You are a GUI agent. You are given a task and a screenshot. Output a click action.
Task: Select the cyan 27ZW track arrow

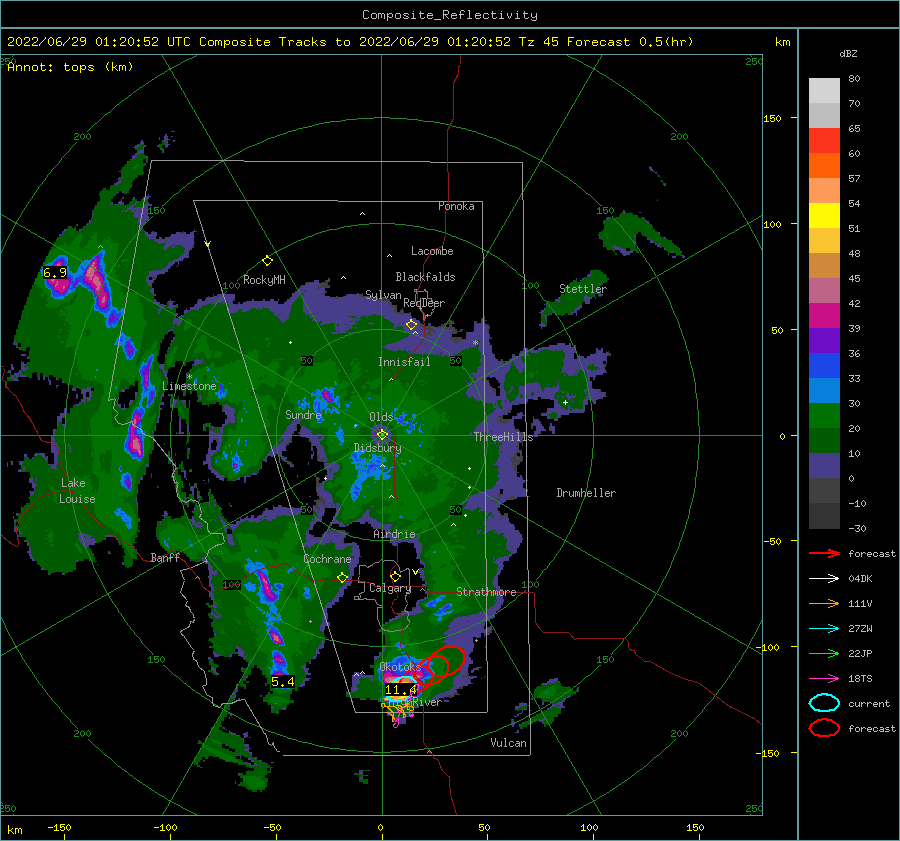[824, 629]
